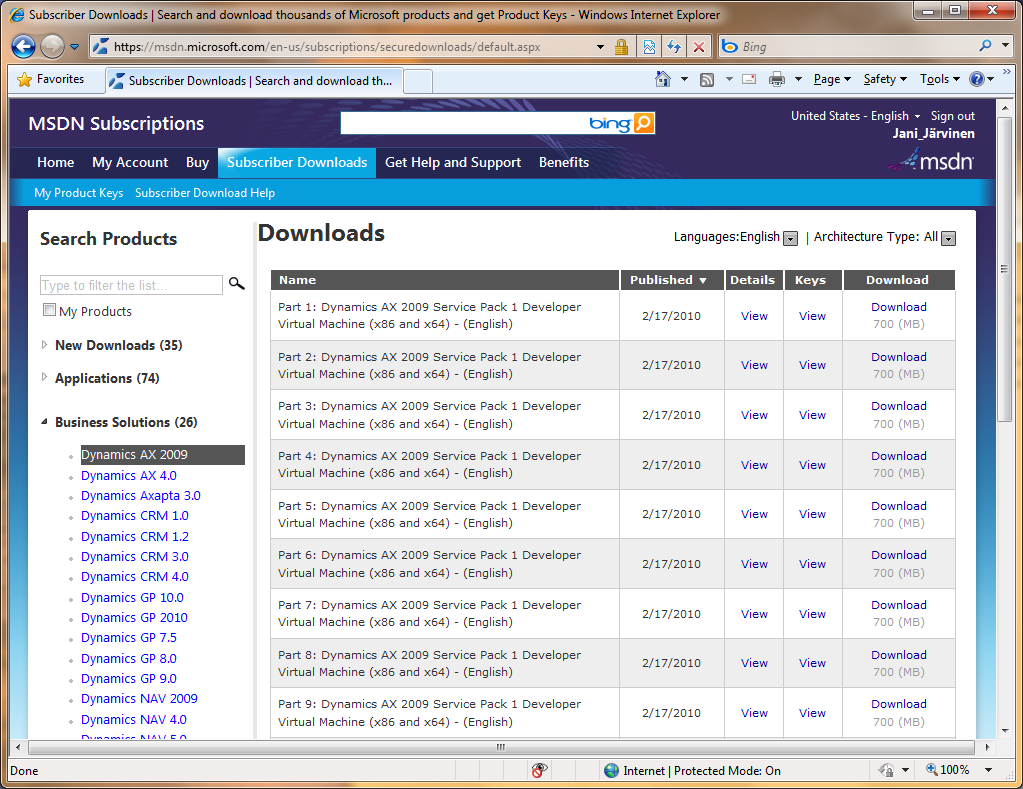Open the Safety menu

(885, 79)
